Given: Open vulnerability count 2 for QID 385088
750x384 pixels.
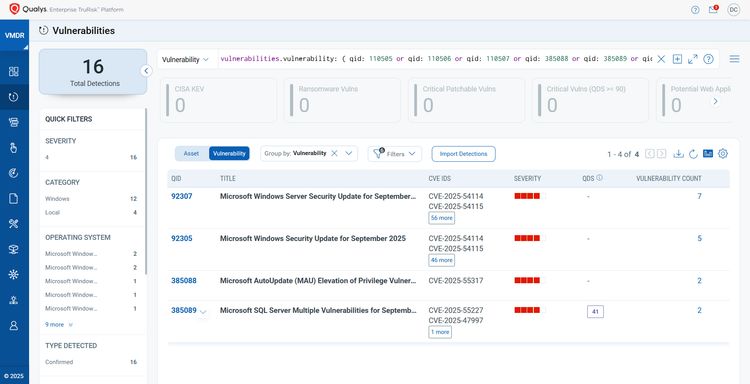Looking at the screenshot, I should pos(699,281).
